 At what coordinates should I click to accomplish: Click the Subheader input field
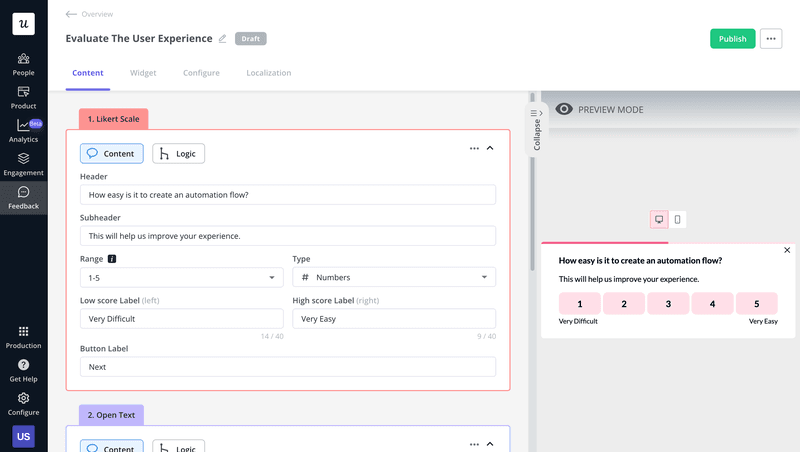click(288, 236)
